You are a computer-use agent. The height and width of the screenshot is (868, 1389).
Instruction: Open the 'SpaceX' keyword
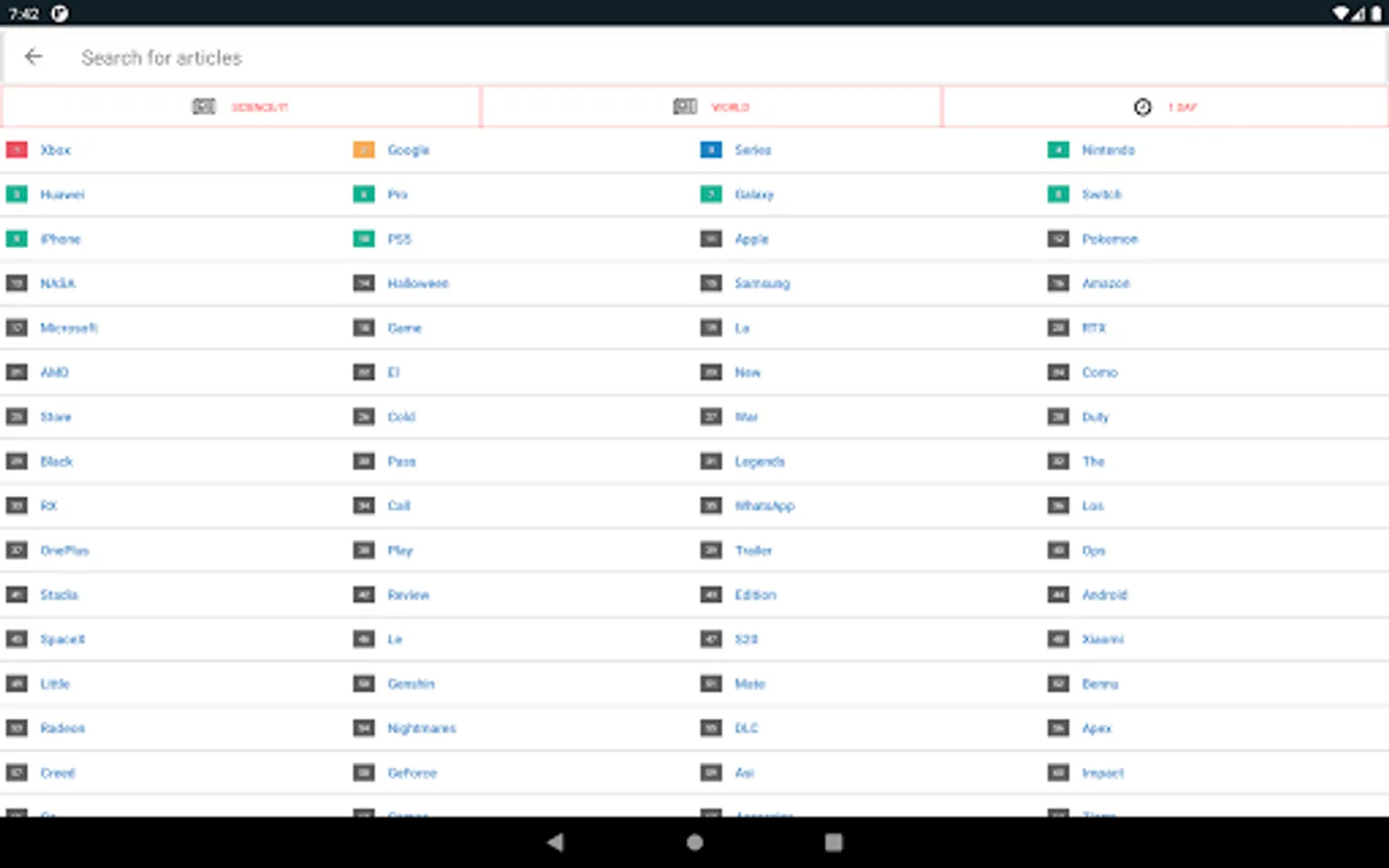(x=63, y=638)
